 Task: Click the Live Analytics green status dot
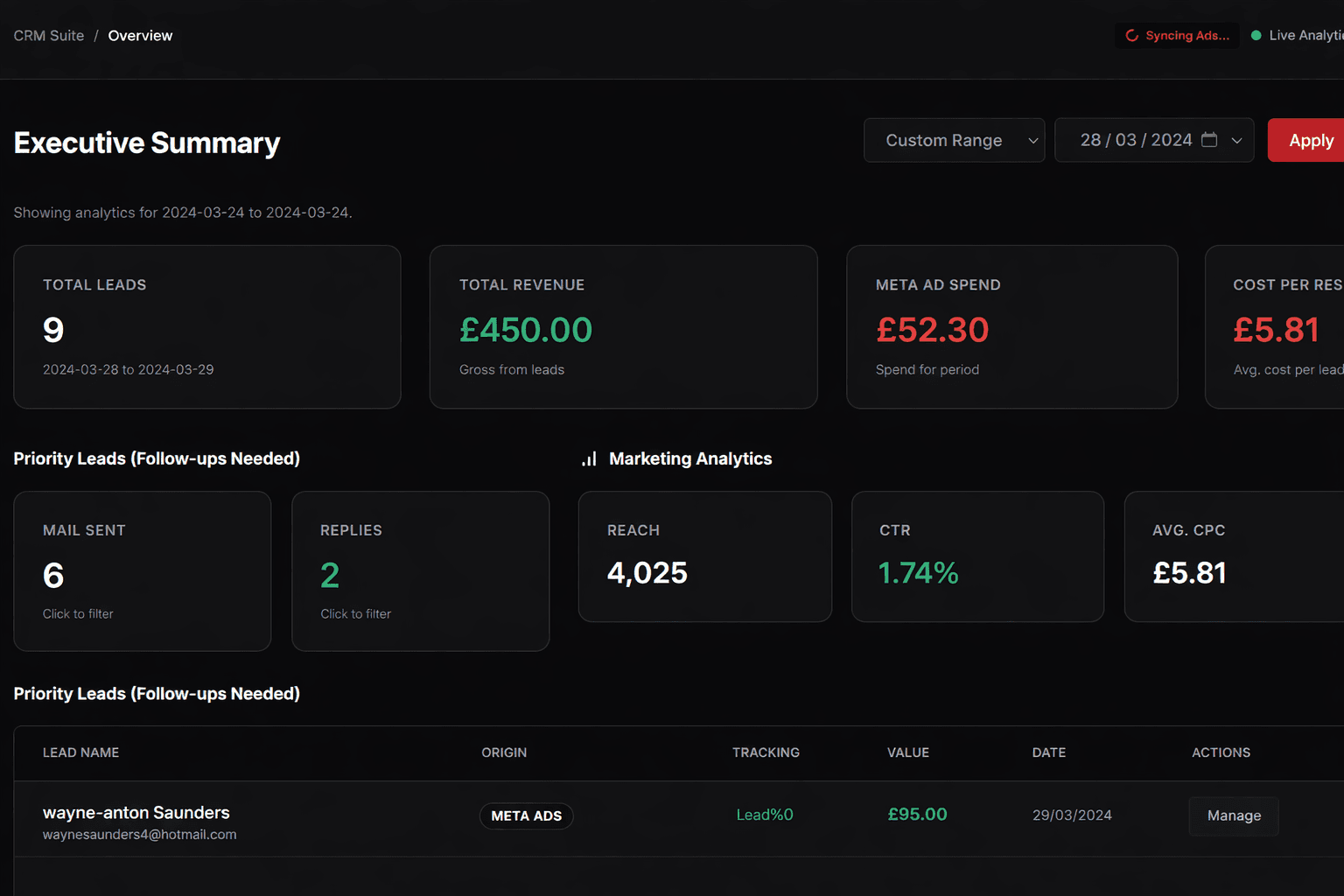point(1256,35)
